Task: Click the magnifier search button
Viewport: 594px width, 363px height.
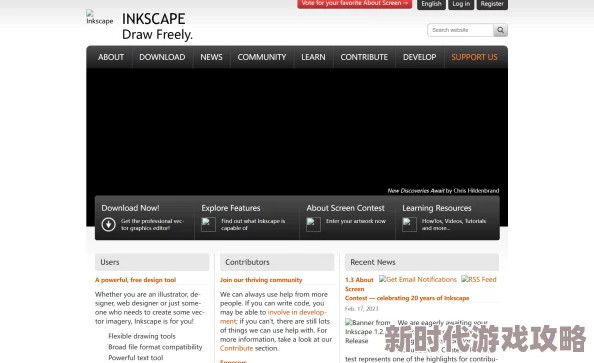Action: point(500,30)
